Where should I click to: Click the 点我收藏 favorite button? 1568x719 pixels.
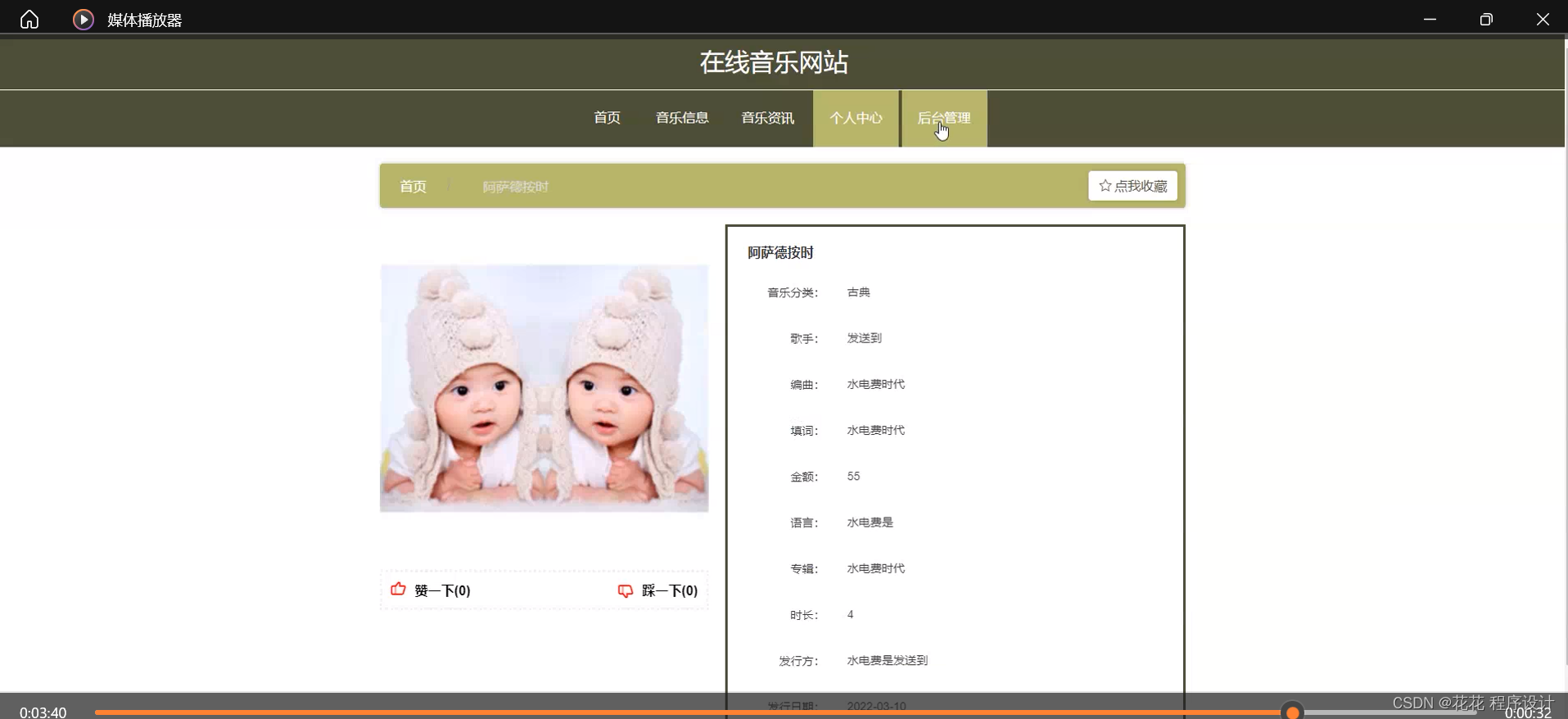point(1132,186)
